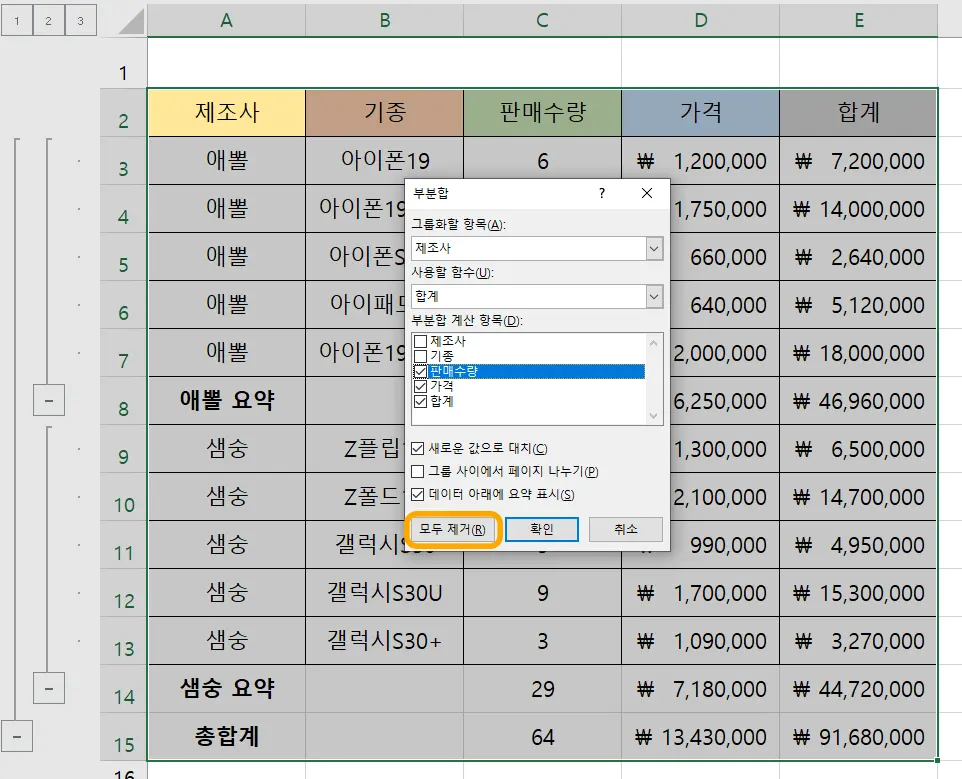Uncheck 합계 in the subtotal item list
Screen dimensions: 962x779
point(420,402)
